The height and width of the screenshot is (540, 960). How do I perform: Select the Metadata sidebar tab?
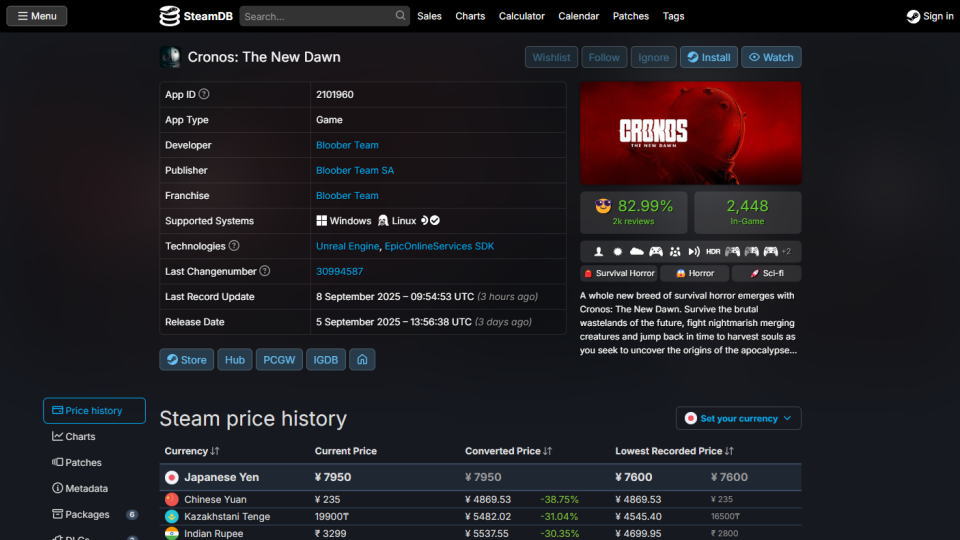point(94,489)
